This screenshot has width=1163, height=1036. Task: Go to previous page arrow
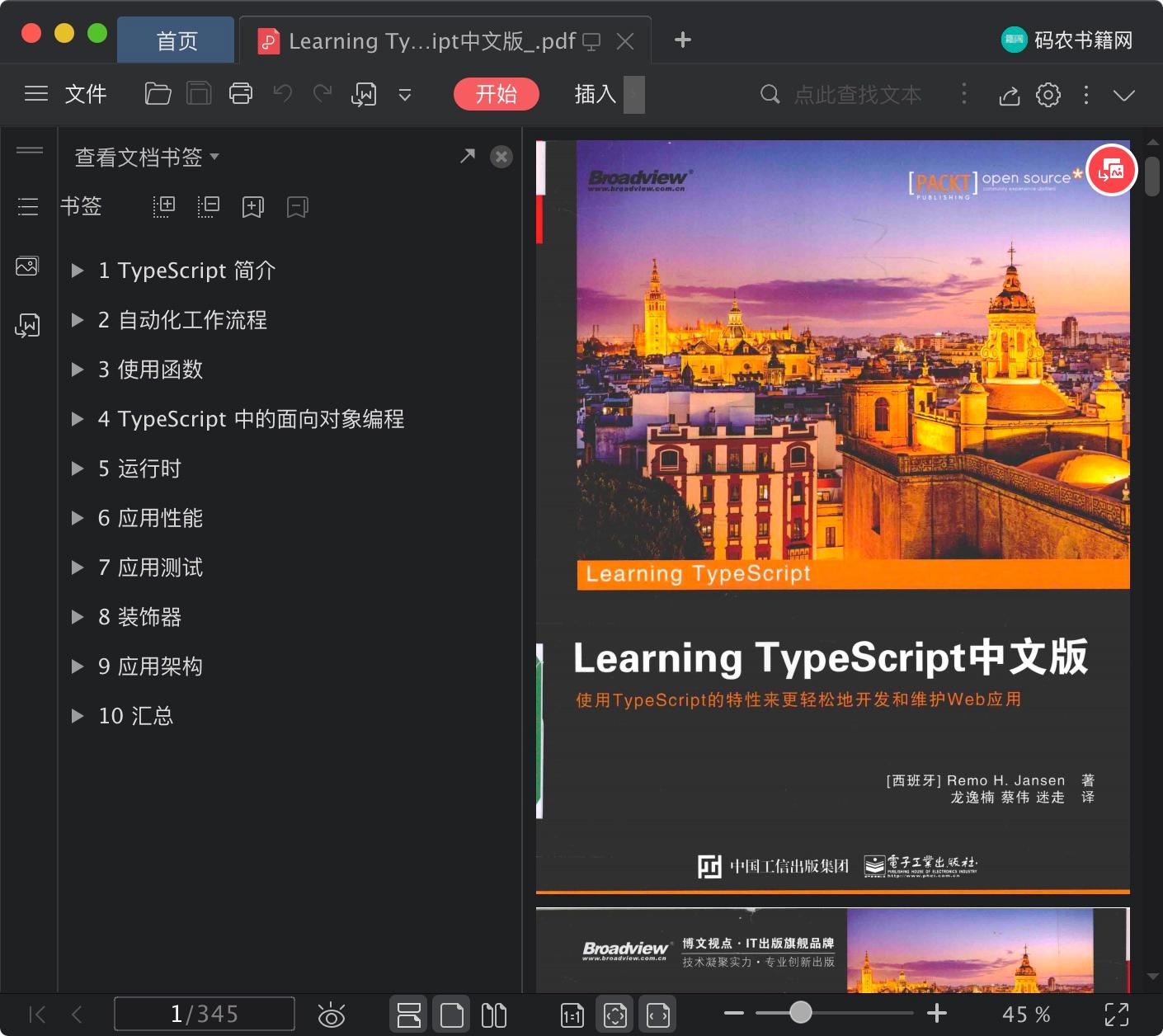coord(78,1015)
